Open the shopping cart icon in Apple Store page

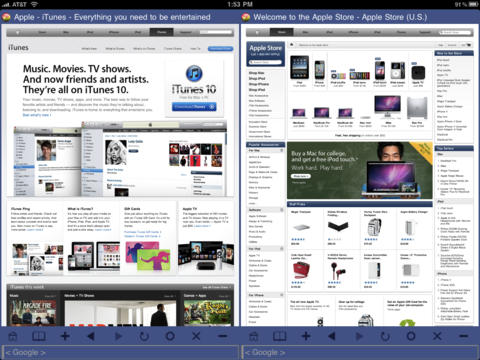coord(468,45)
